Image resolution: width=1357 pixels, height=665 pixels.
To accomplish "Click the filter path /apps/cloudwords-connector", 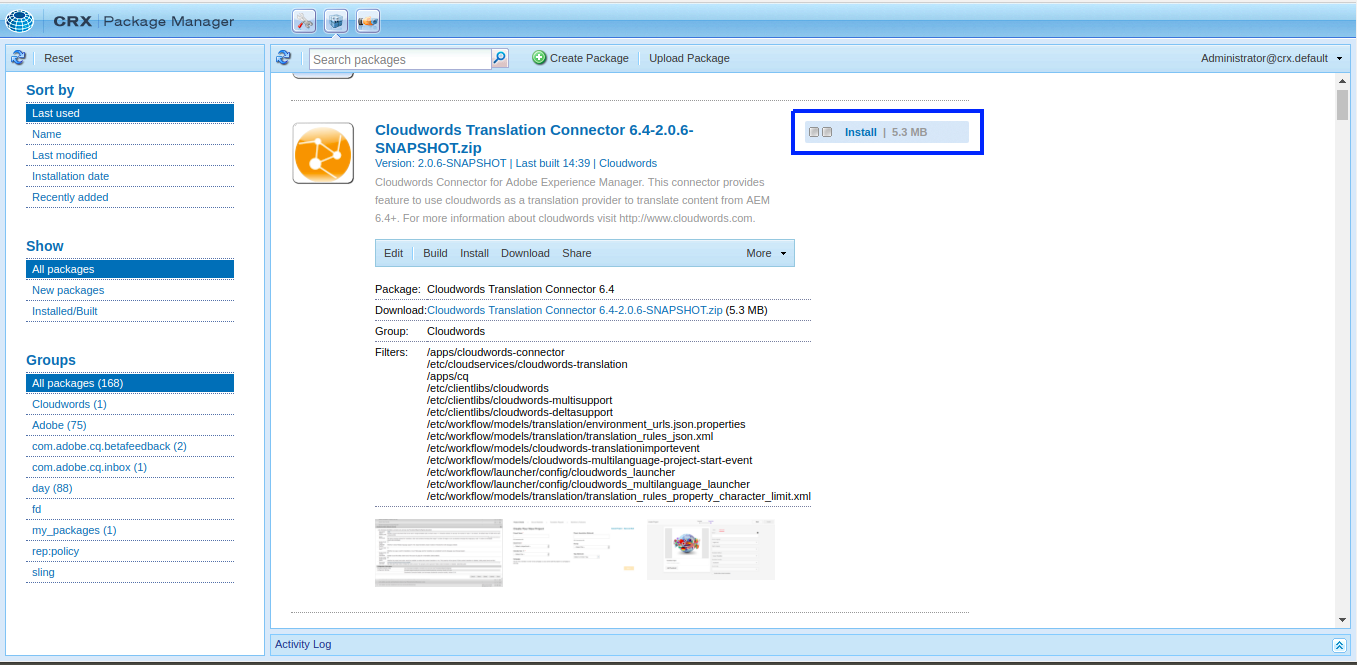I will (x=496, y=352).
